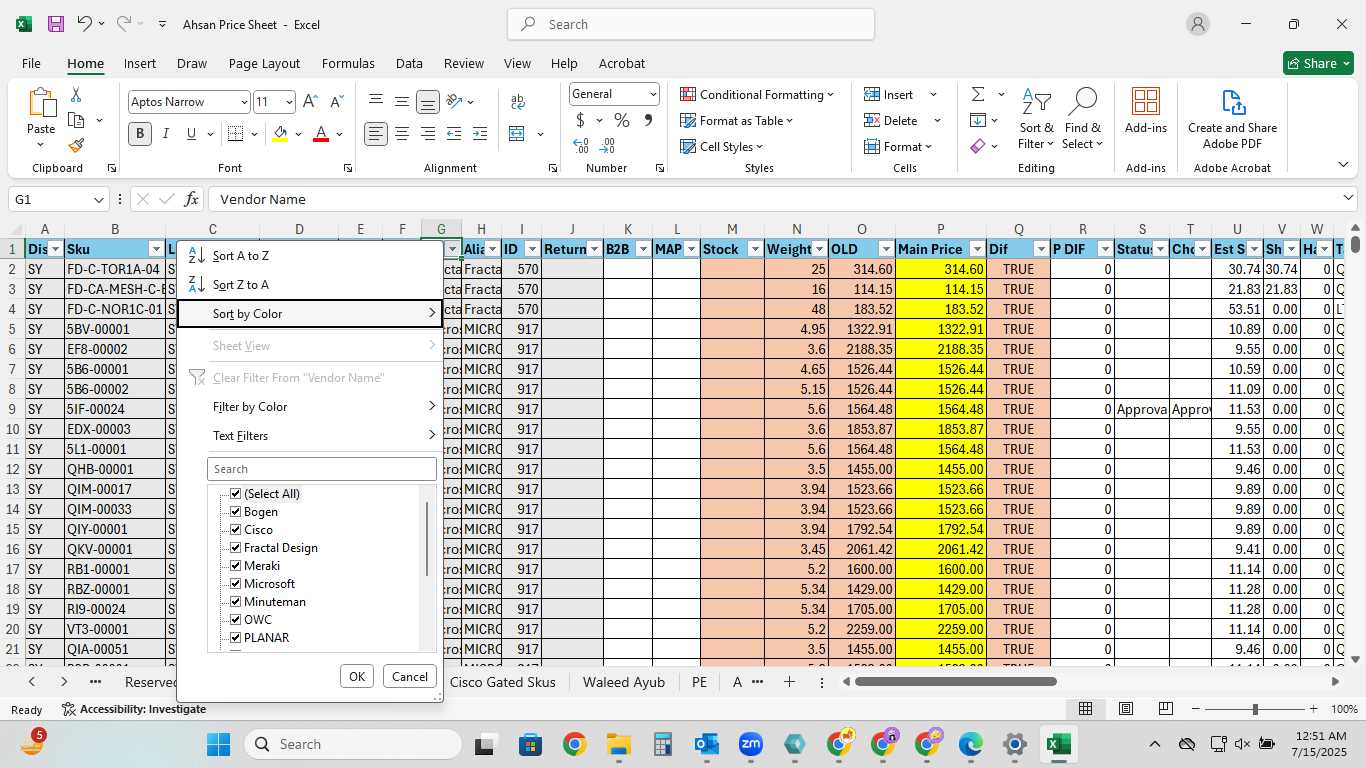
Task: Toggle the Meraki filter checkbox
Action: tap(236, 566)
